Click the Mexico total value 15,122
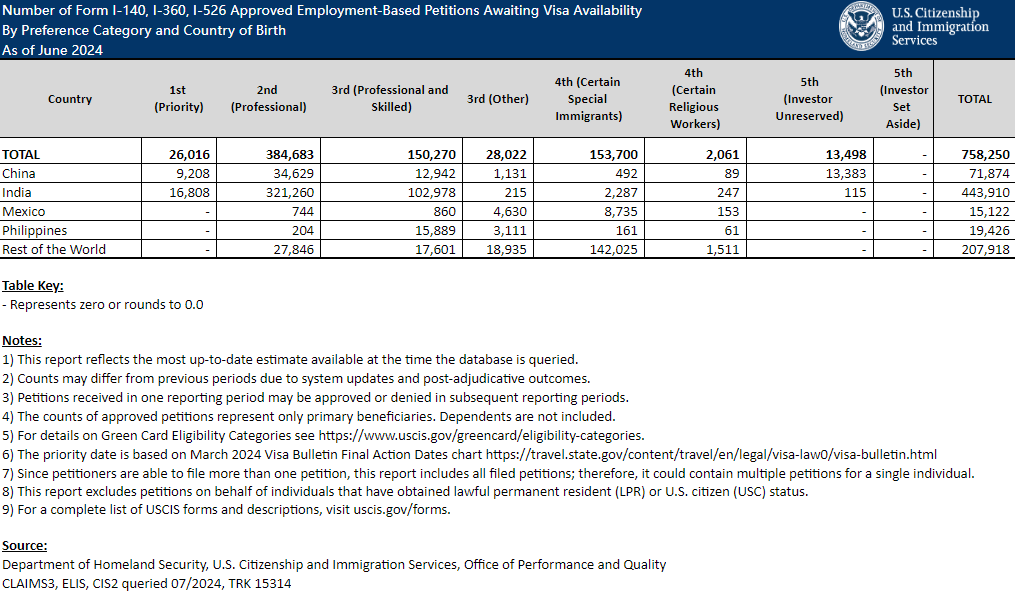This screenshot has width=1015, height=594. (x=987, y=211)
